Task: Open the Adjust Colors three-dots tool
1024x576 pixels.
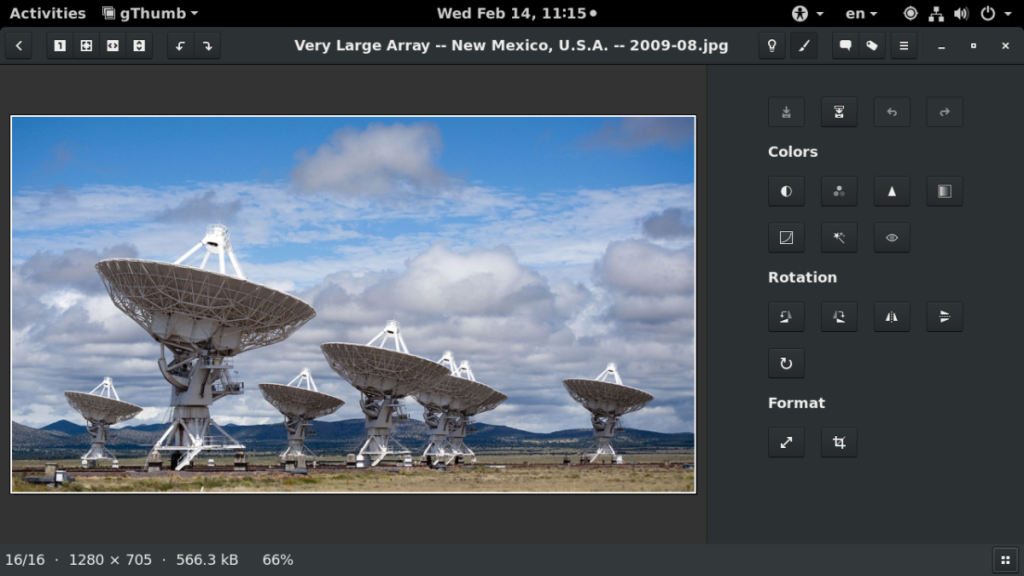Action: coord(839,191)
